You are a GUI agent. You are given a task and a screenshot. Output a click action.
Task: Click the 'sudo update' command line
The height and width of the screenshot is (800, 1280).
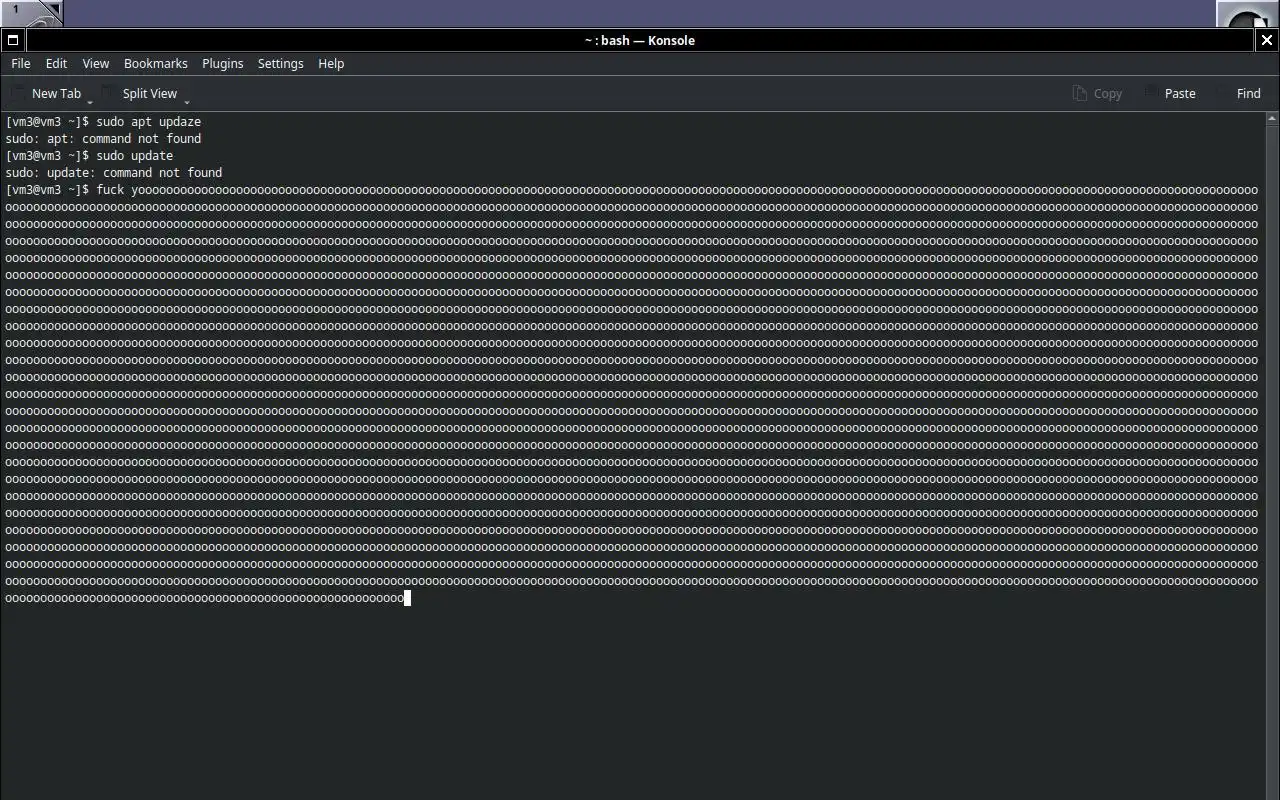[x=89, y=155]
